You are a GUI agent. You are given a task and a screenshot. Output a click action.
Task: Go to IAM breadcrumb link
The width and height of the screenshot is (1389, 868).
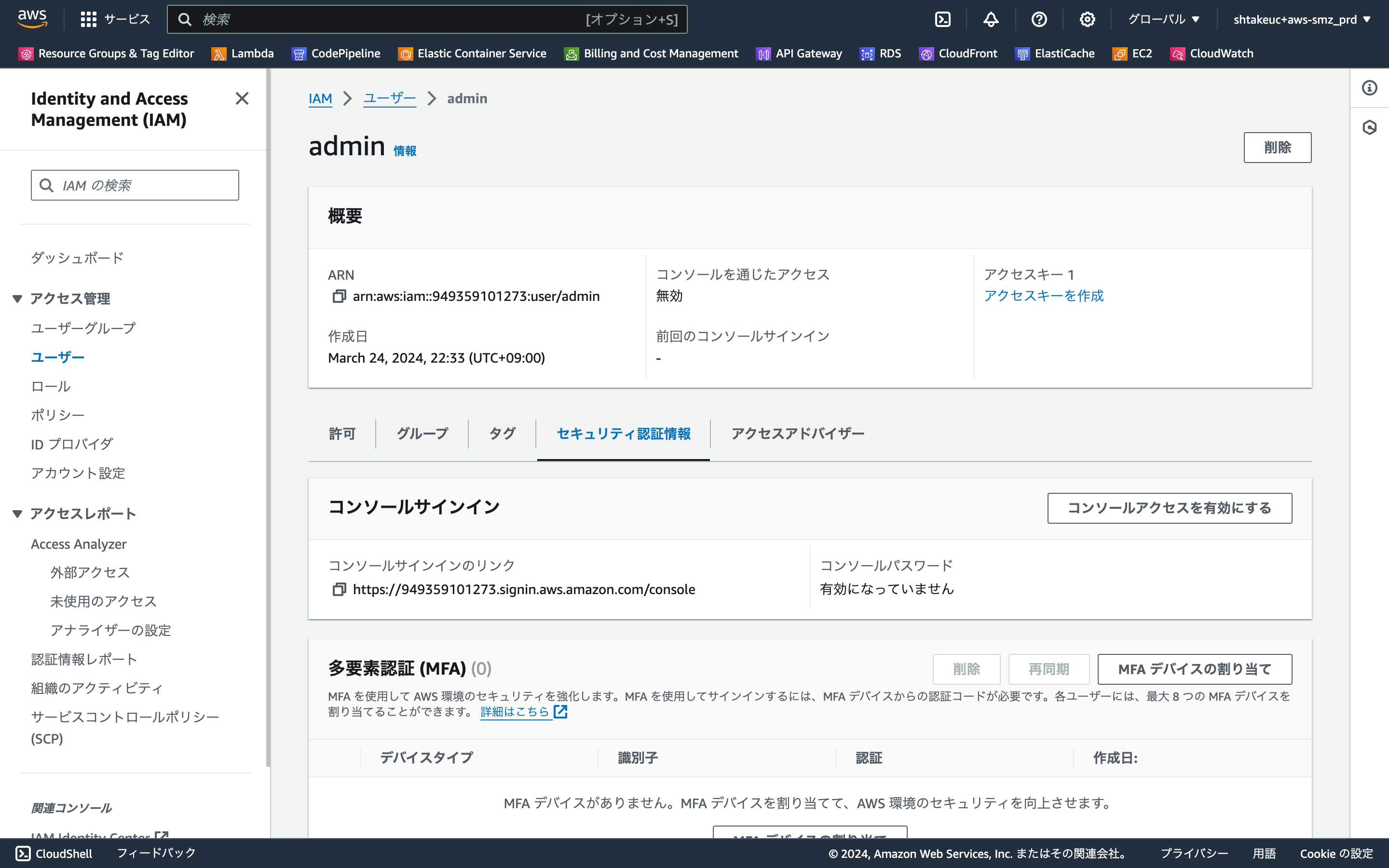(x=320, y=99)
